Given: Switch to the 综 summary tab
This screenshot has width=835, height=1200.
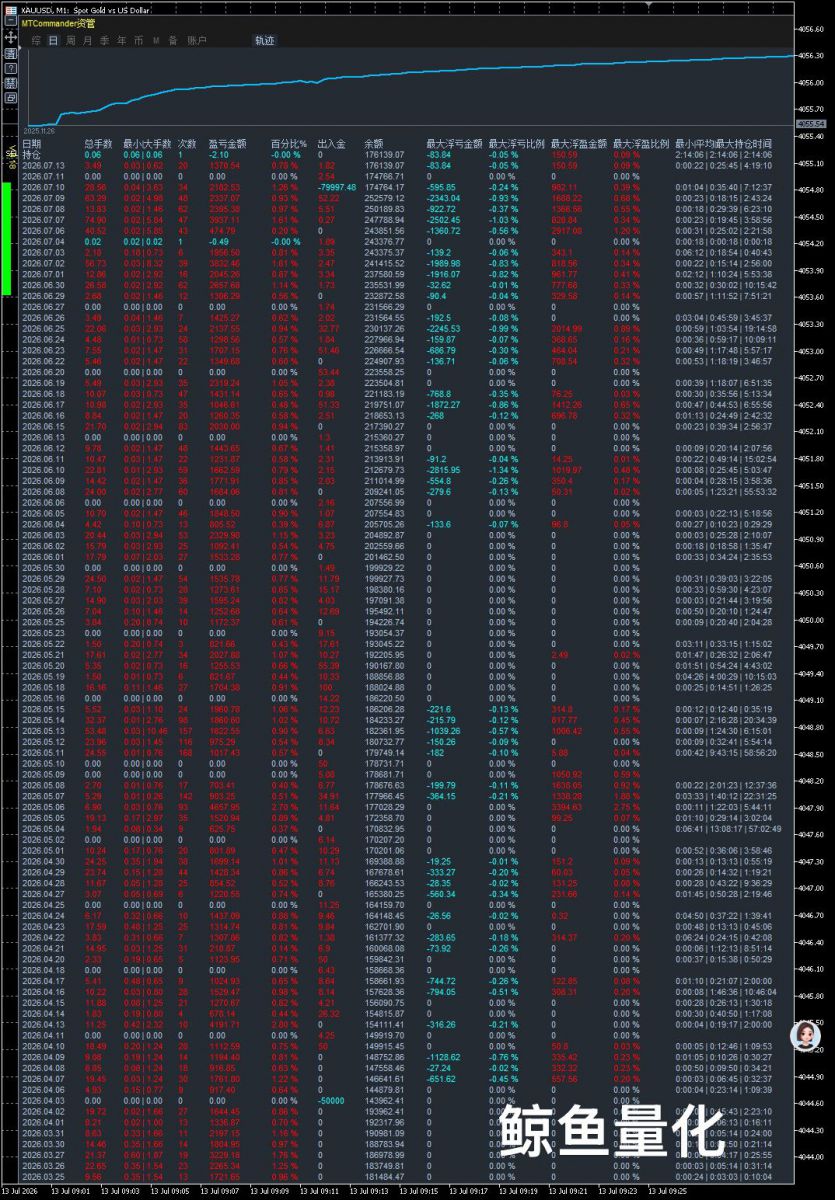Looking at the screenshot, I should coord(36,41).
